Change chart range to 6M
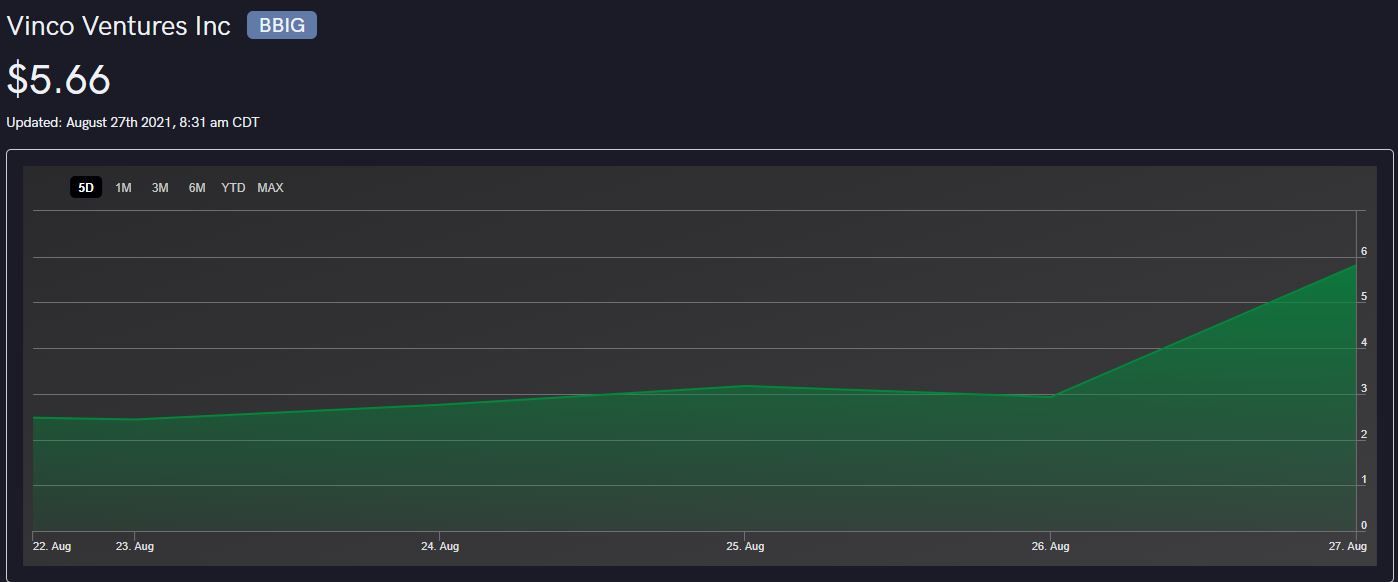 click(x=197, y=188)
